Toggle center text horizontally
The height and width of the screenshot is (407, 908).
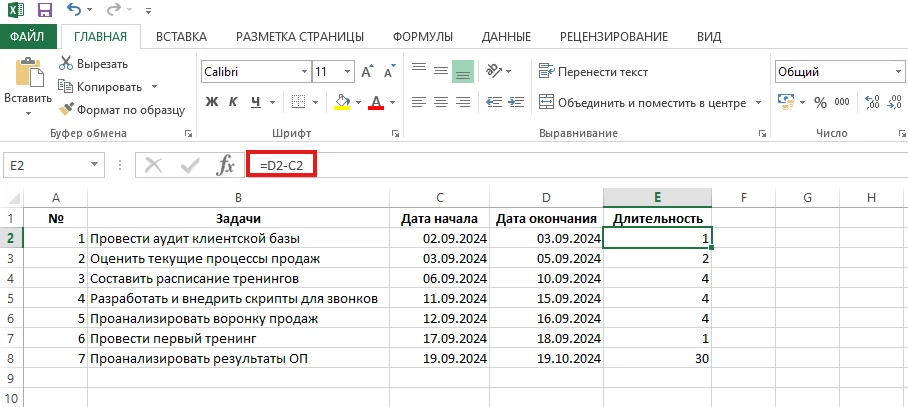pos(441,102)
